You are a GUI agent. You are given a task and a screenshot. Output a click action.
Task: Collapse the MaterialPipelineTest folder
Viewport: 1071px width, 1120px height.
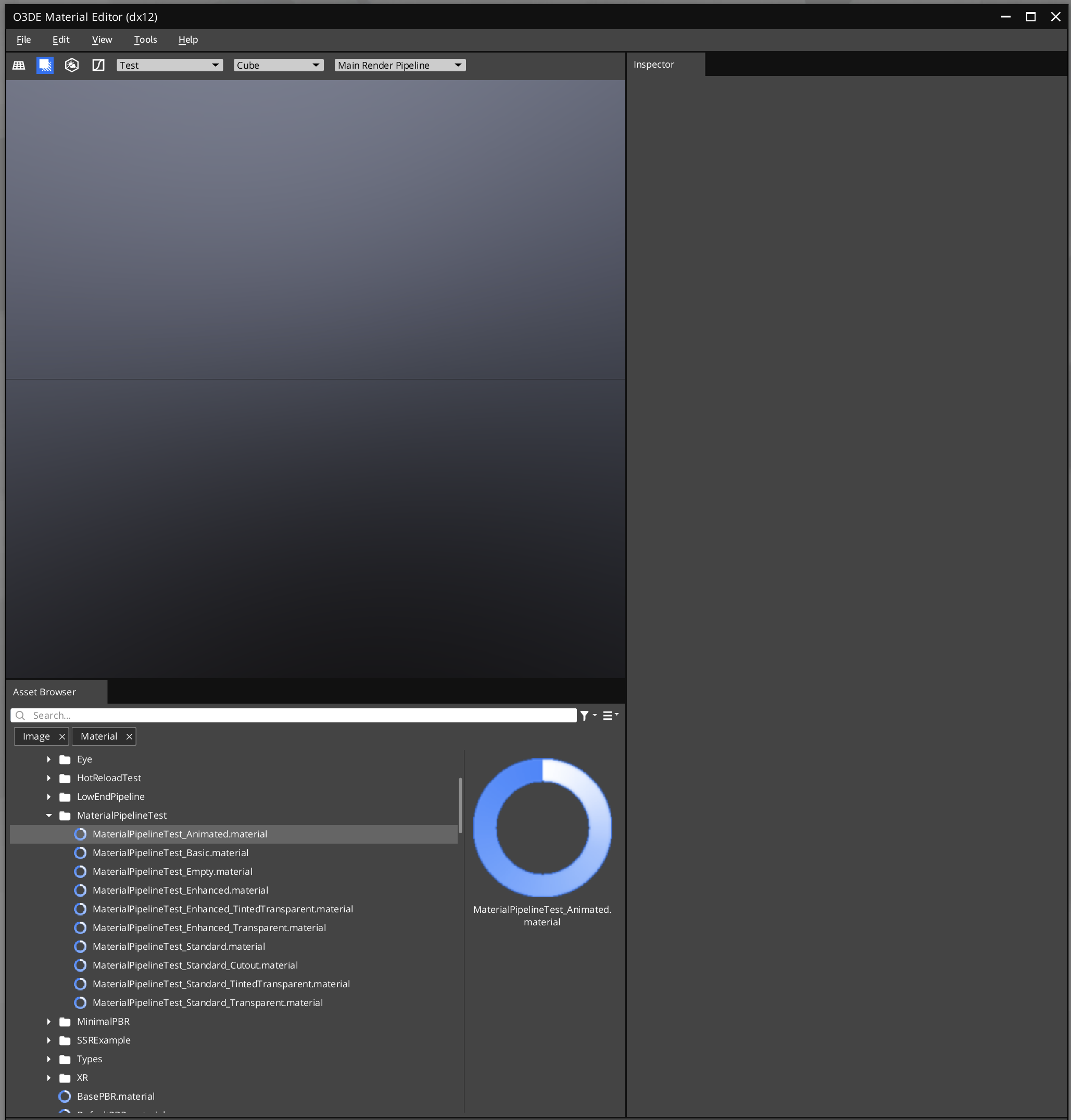[x=48, y=816]
